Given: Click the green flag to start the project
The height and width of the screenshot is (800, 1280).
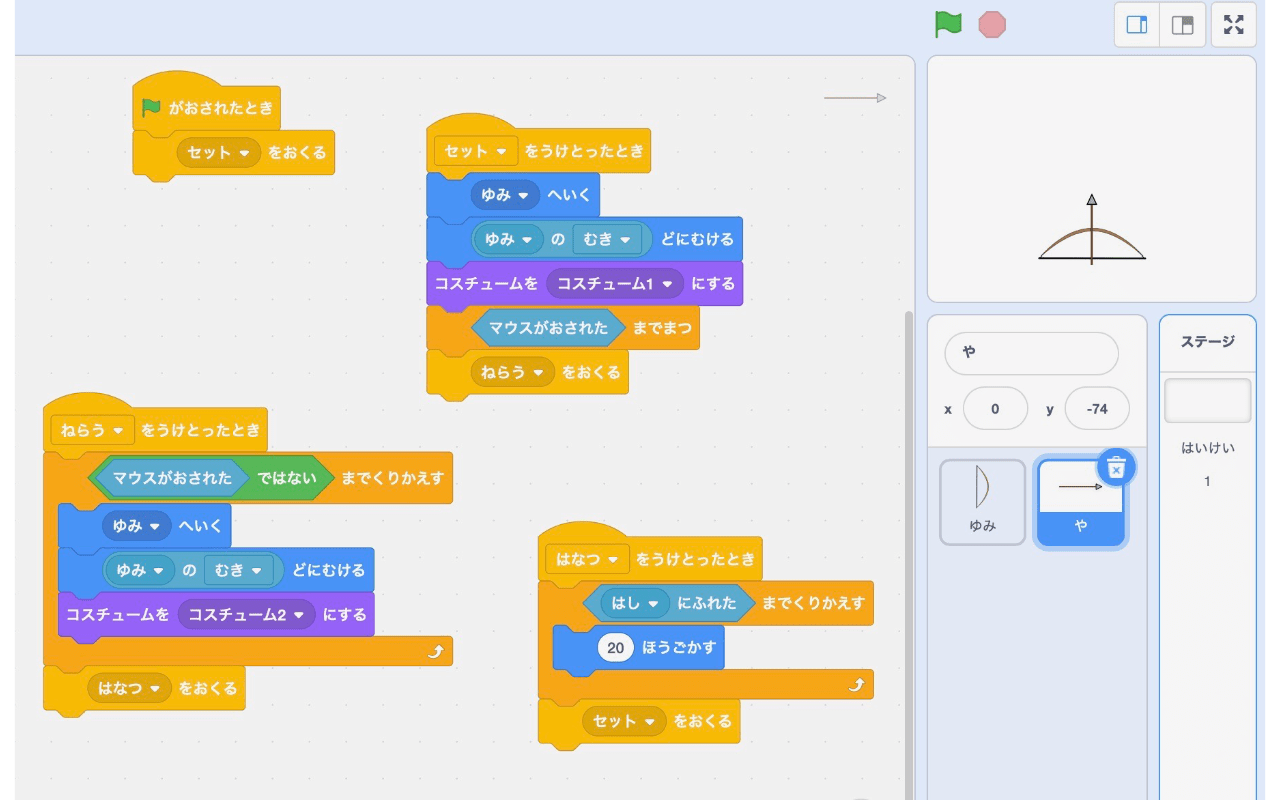Looking at the screenshot, I should [948, 25].
